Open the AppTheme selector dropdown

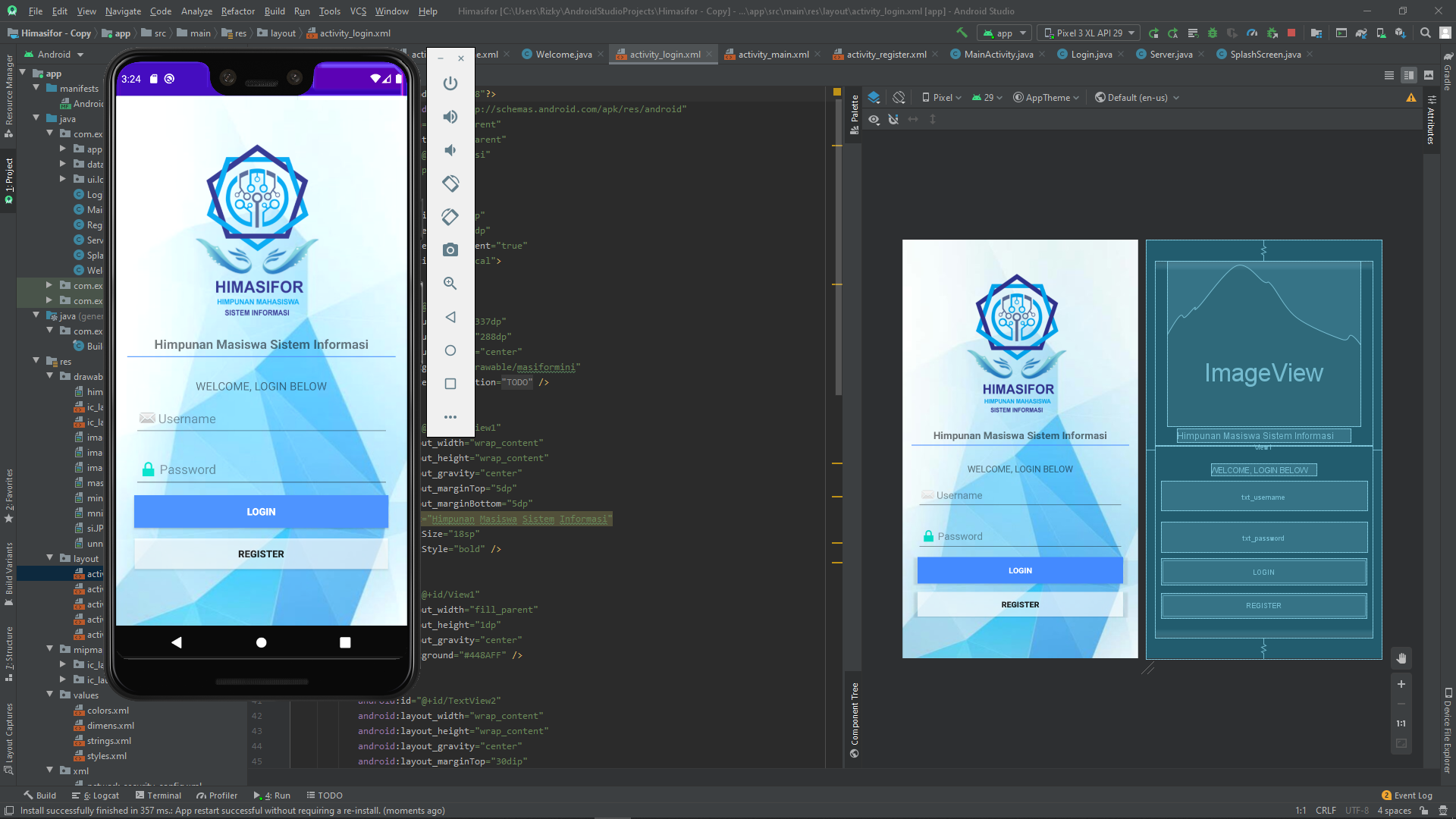pyautogui.click(x=1046, y=97)
